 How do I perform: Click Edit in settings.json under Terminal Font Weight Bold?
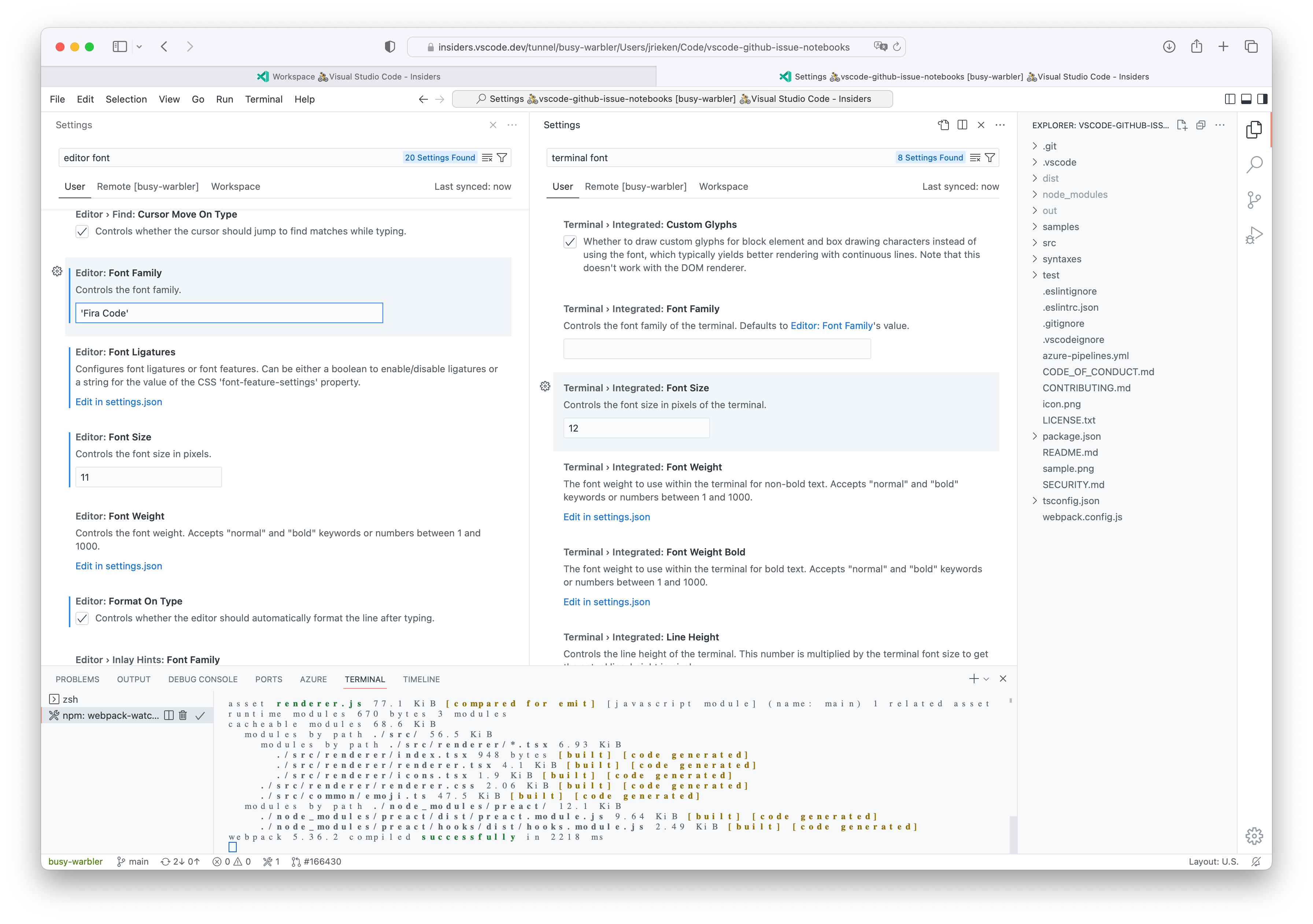pos(607,602)
